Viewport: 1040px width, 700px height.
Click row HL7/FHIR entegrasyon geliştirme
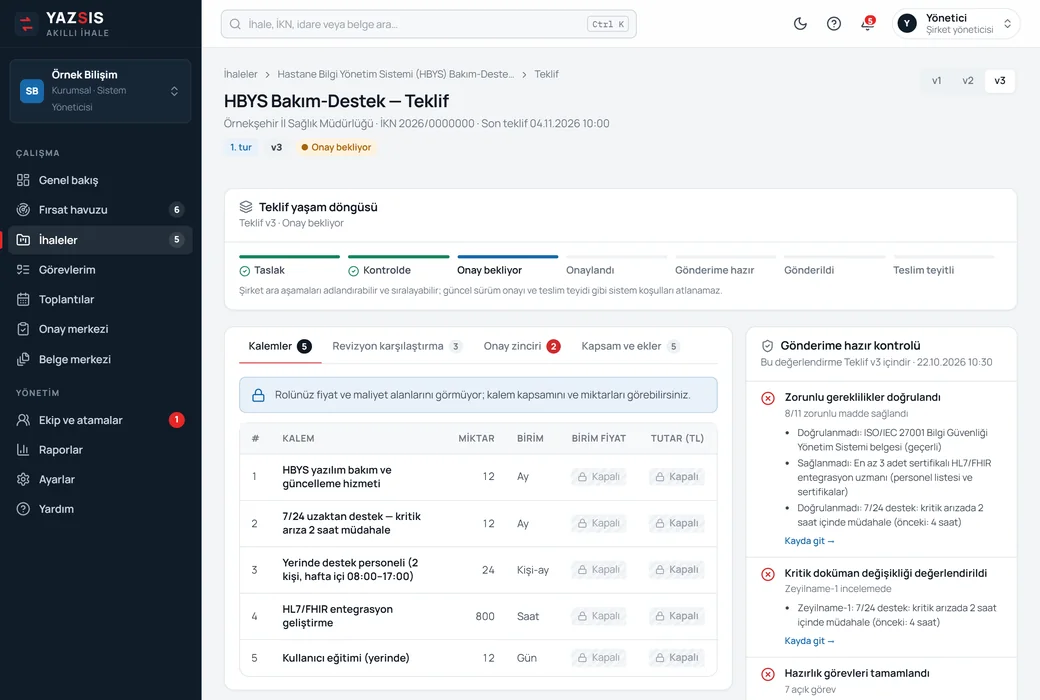[x=478, y=616]
